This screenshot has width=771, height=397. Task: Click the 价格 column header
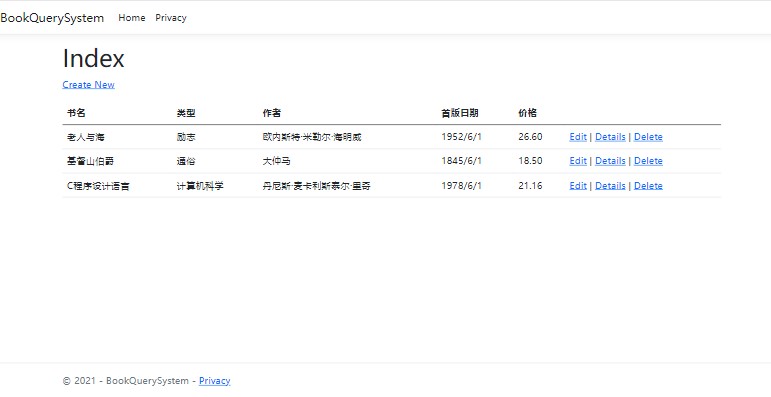(527, 113)
